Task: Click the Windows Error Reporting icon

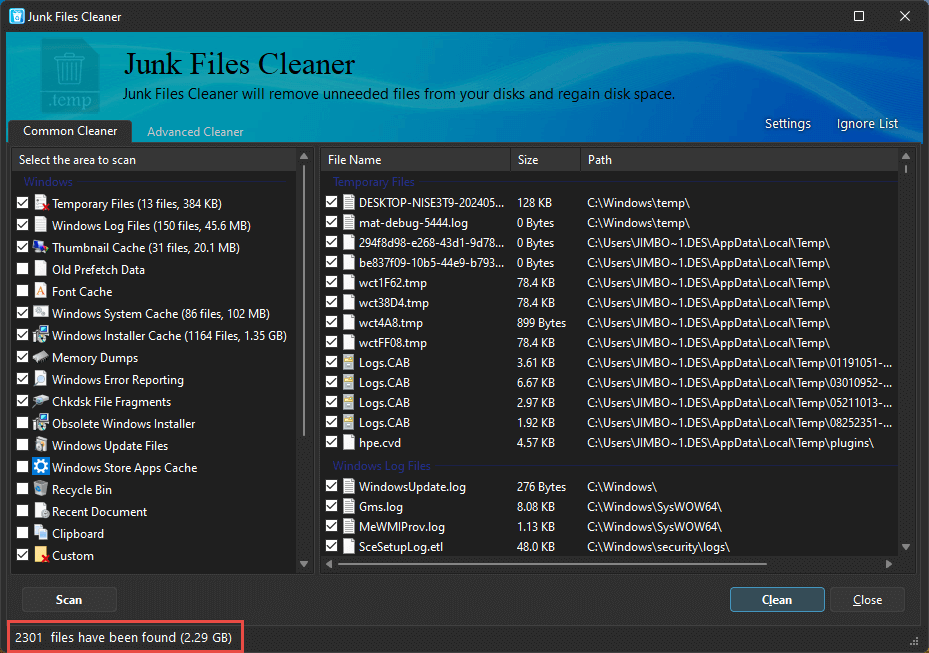Action: (x=41, y=379)
